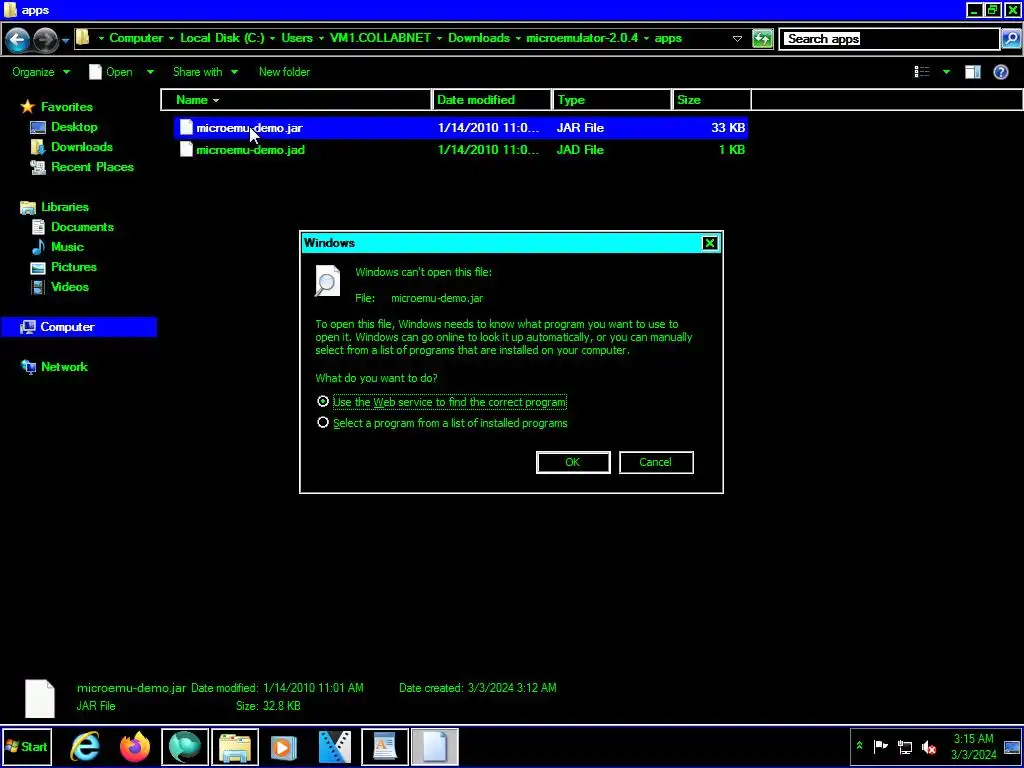Open Videos library
This screenshot has height=768, width=1024.
coord(70,287)
